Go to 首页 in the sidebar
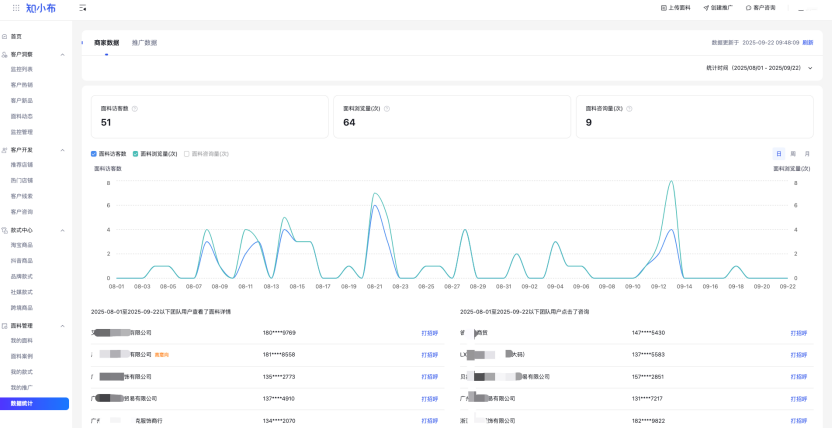Image resolution: width=832 pixels, height=428 pixels. tap(16, 37)
